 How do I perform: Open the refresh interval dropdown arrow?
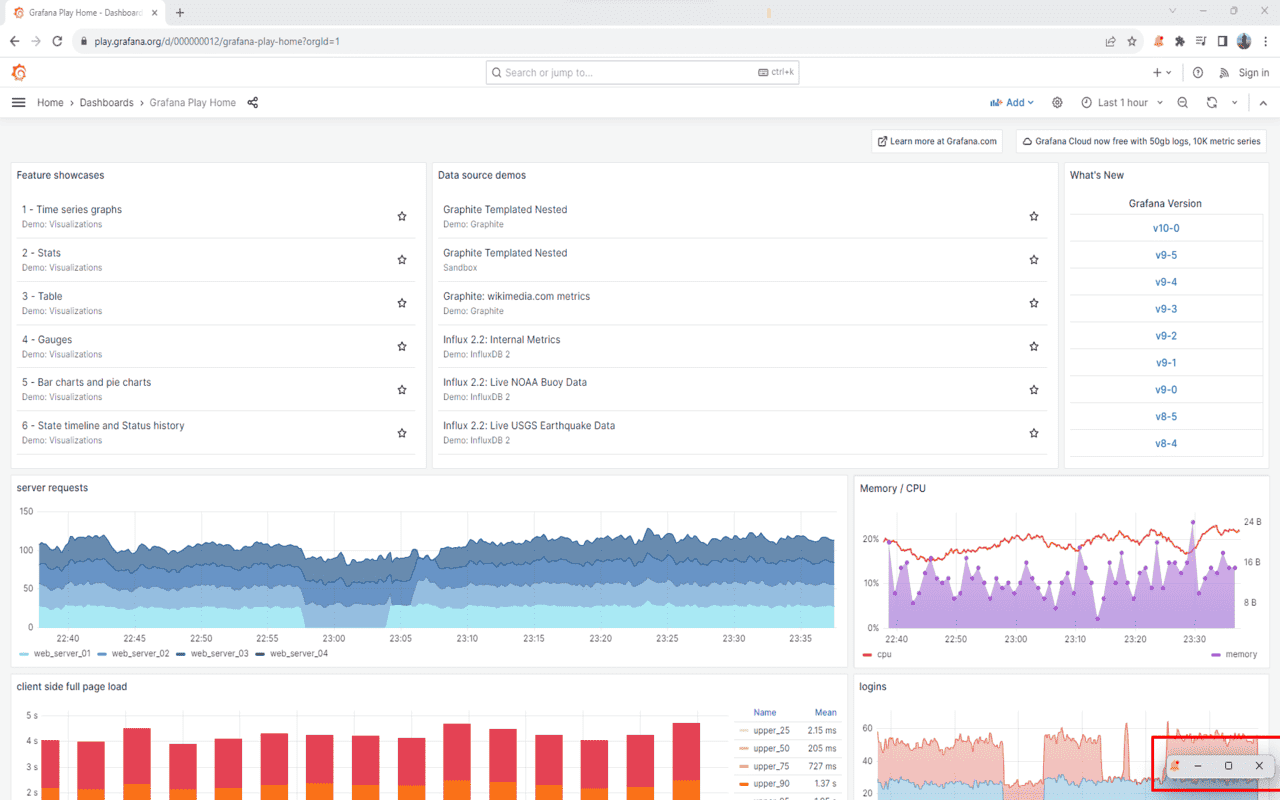tap(1235, 102)
